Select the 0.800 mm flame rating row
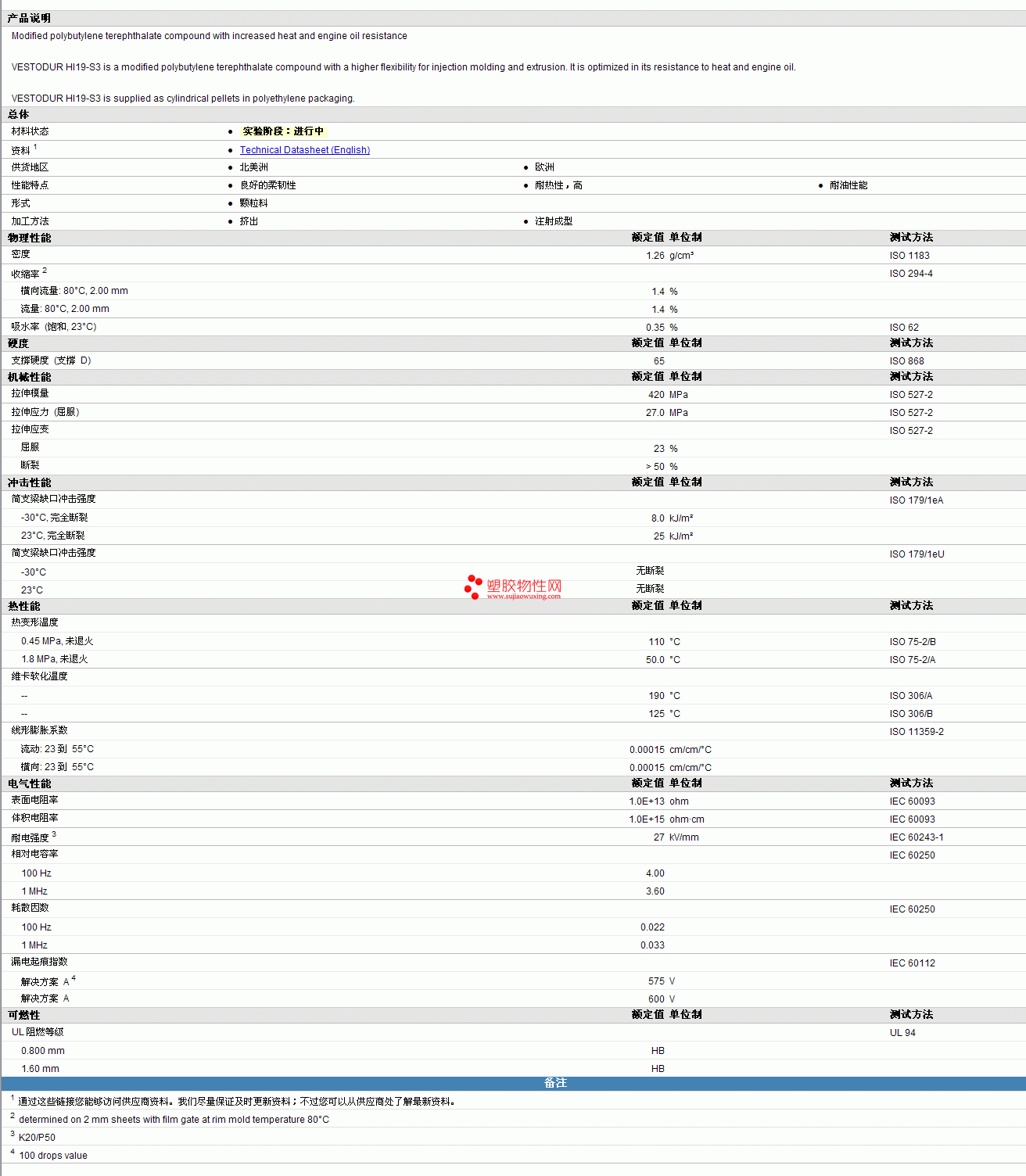The image size is (1026, 1176). [43, 1051]
